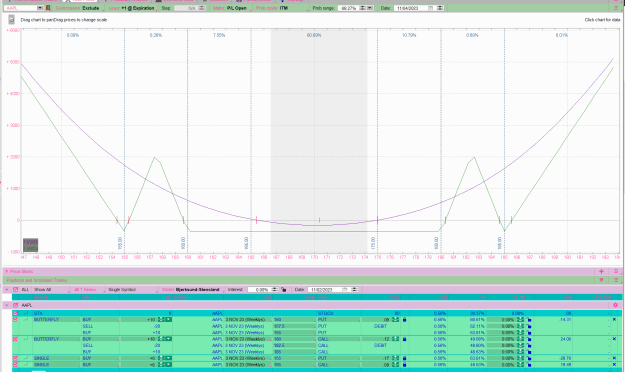The image size is (625, 372).
Task: Remove the PUT butterfly row with the X icon
Action: pyautogui.click(x=614, y=319)
